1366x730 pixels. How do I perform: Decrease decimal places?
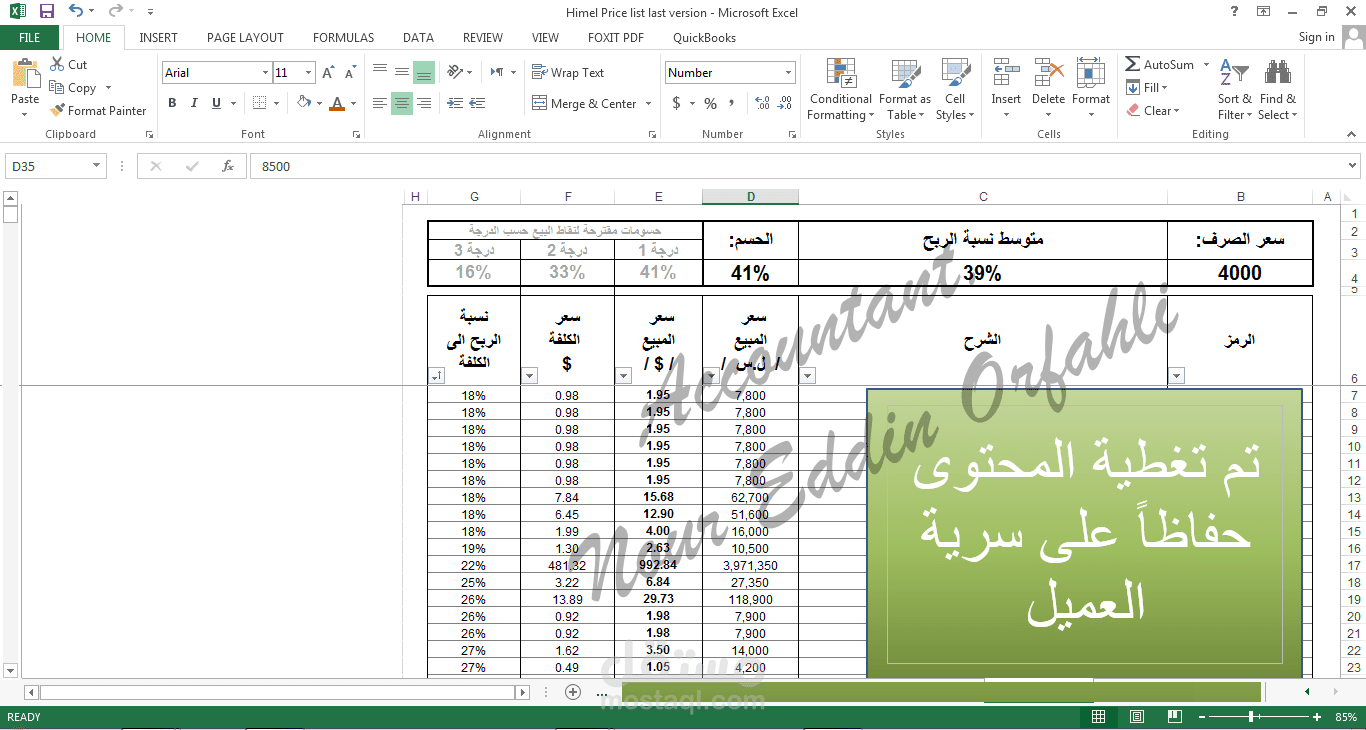click(784, 103)
